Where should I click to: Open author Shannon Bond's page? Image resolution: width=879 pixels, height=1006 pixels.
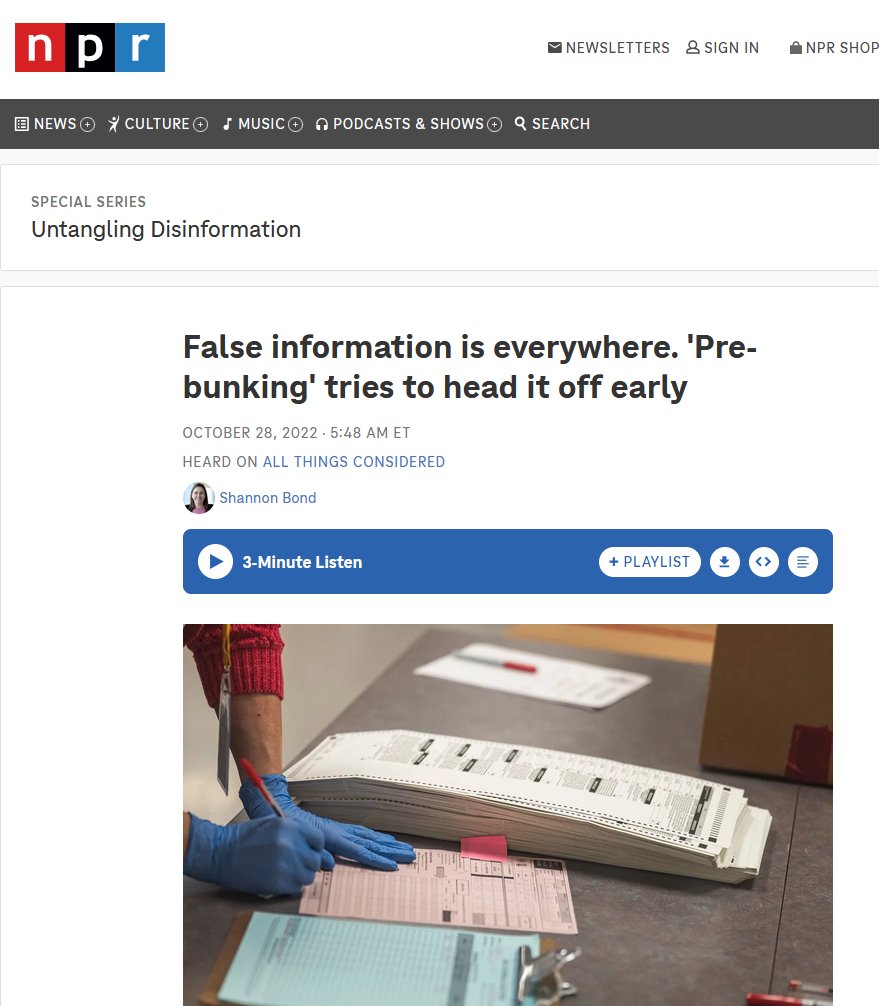point(268,498)
